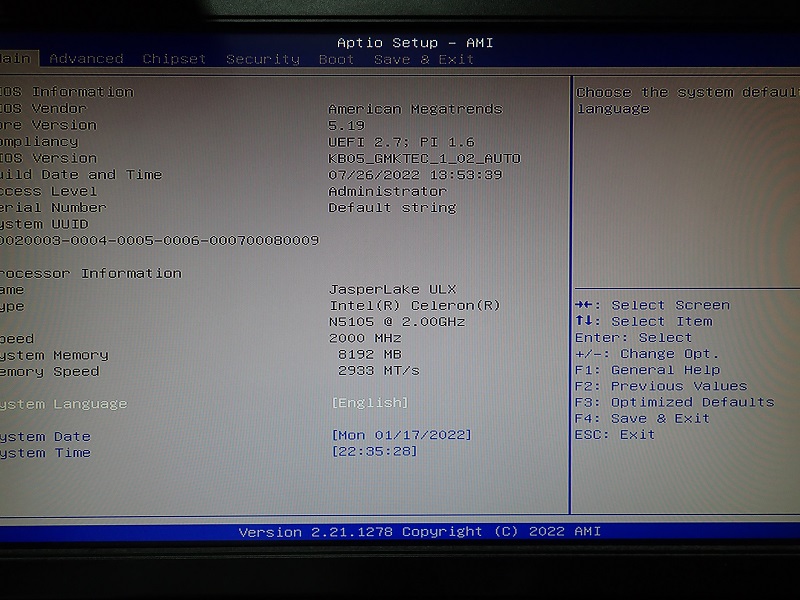Image resolution: width=800 pixels, height=600 pixels.
Task: Click the System Memory label
Action: [55, 355]
